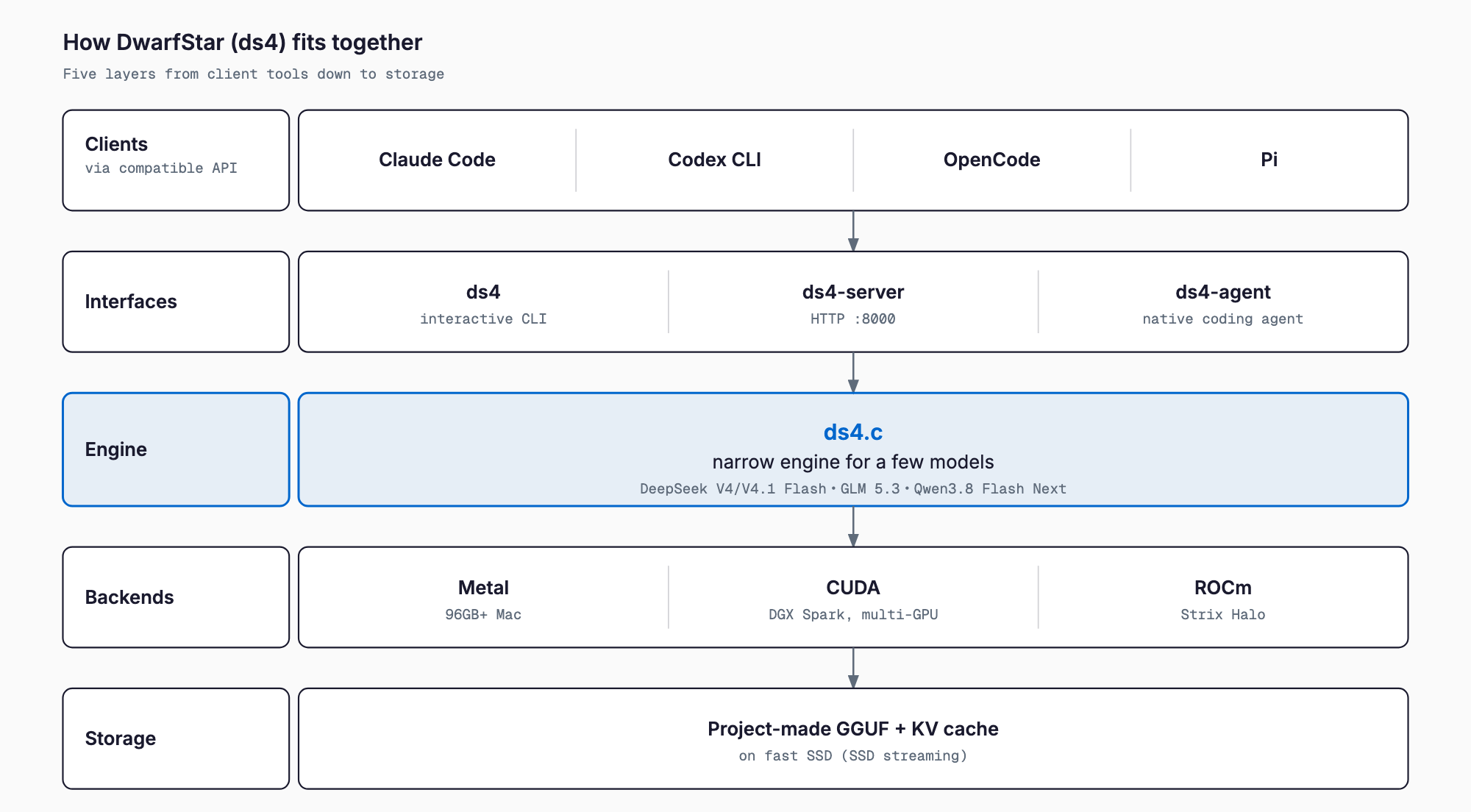Click the "on fast SSD (SSD streaming)" caption
This screenshot has width=1471, height=812.
pyautogui.click(x=853, y=755)
